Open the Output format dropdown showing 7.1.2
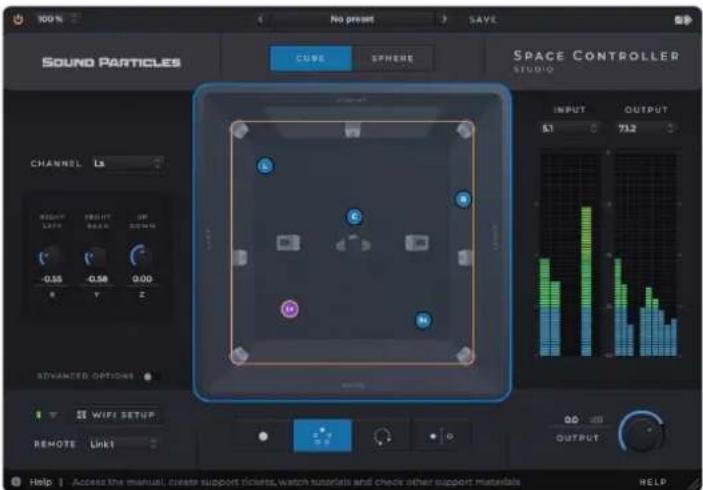The image size is (703, 490). click(646, 129)
